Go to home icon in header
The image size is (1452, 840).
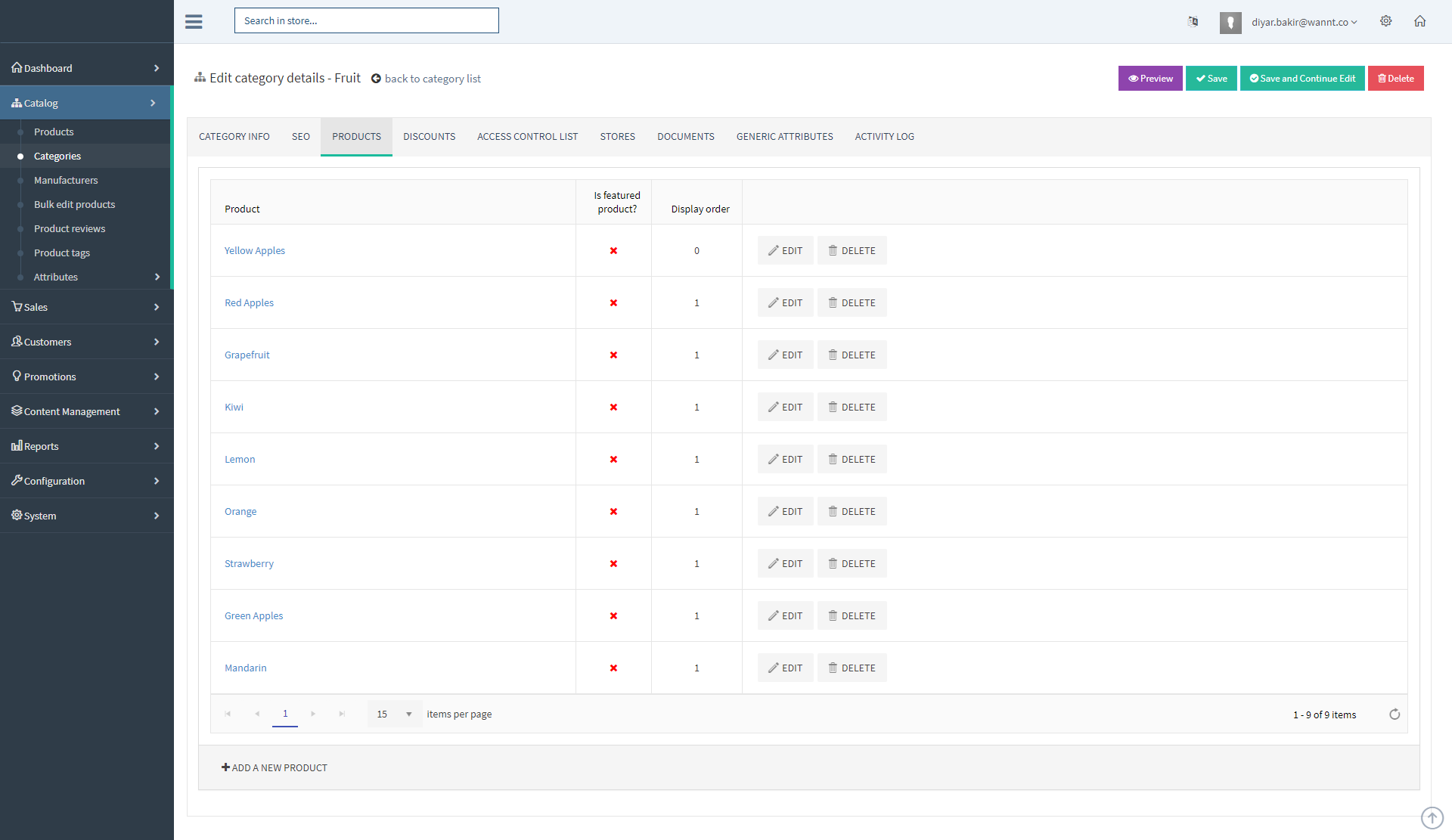pyautogui.click(x=1420, y=21)
